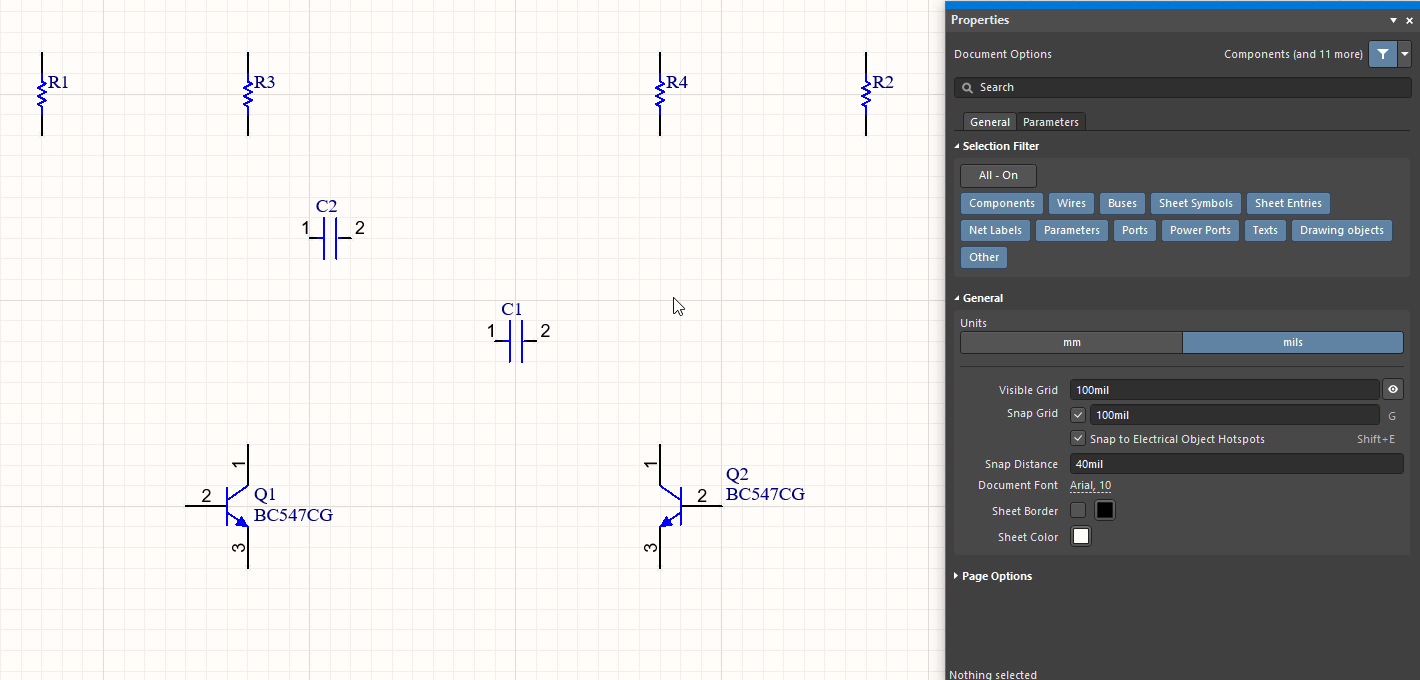The image size is (1420, 680).
Task: Open the Sheet Color white swatch
Action: tap(1080, 537)
